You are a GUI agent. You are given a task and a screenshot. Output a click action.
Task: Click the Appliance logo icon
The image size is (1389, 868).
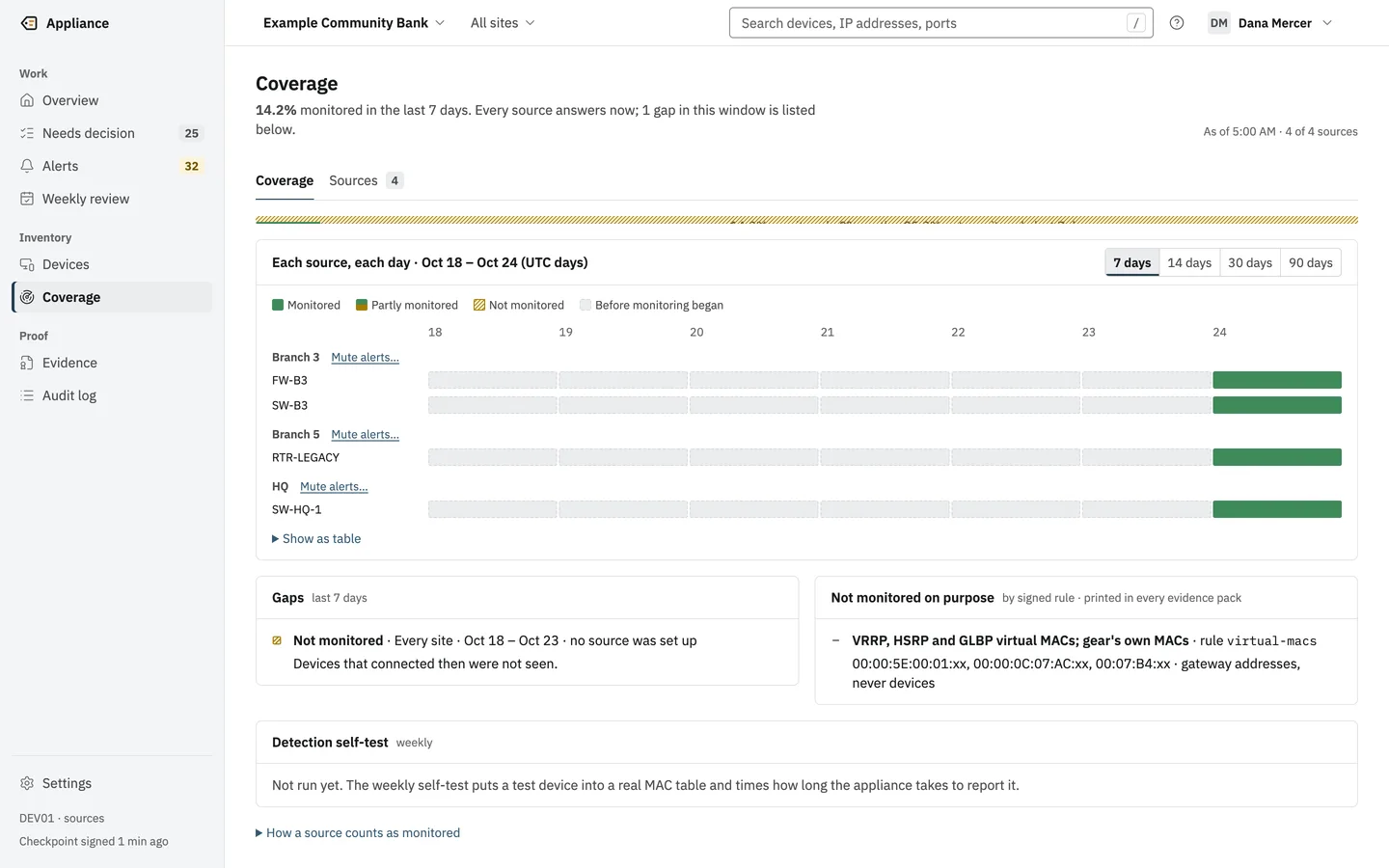coord(29,23)
